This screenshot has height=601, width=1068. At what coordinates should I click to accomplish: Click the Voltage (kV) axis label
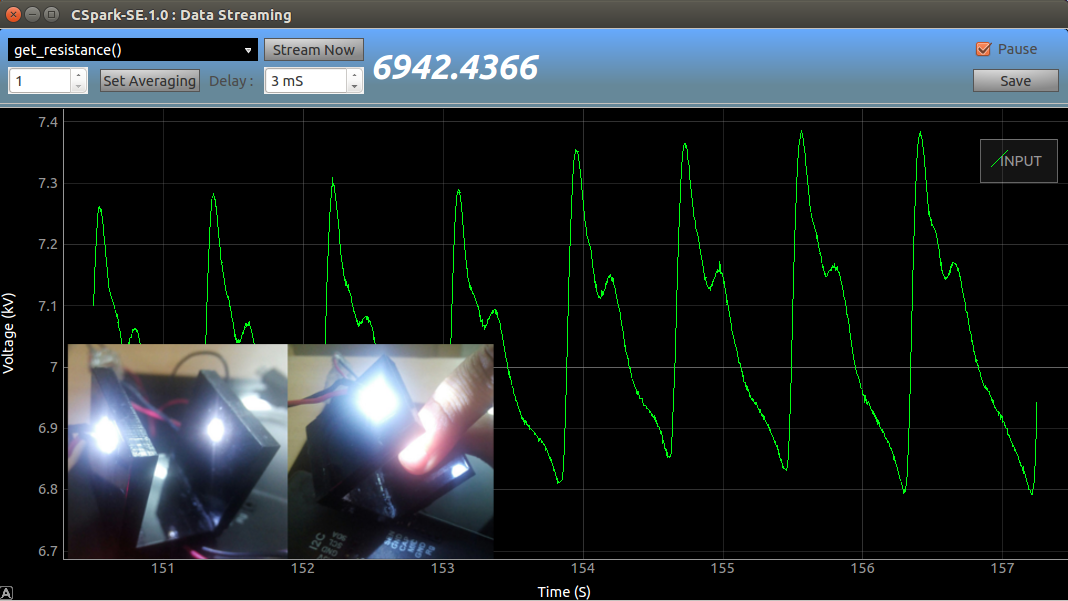click(x=9, y=333)
